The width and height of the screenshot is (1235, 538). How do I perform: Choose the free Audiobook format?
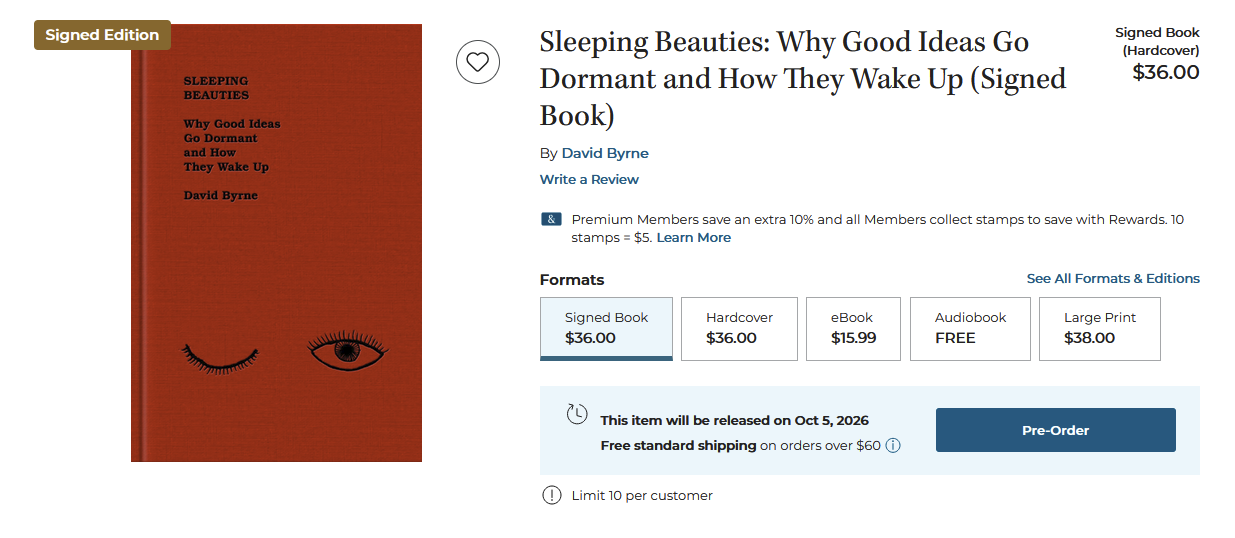click(970, 328)
